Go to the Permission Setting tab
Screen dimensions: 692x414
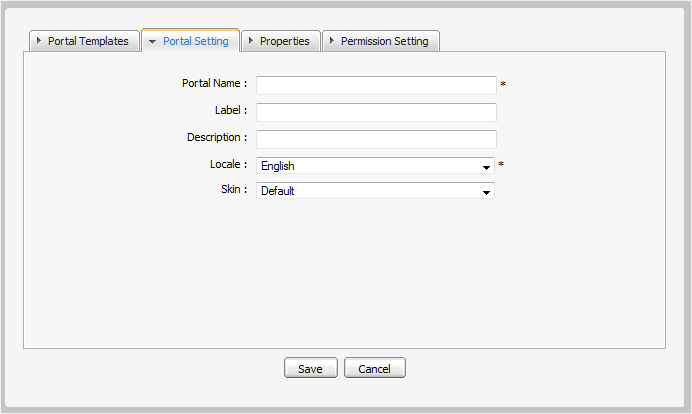[384, 41]
